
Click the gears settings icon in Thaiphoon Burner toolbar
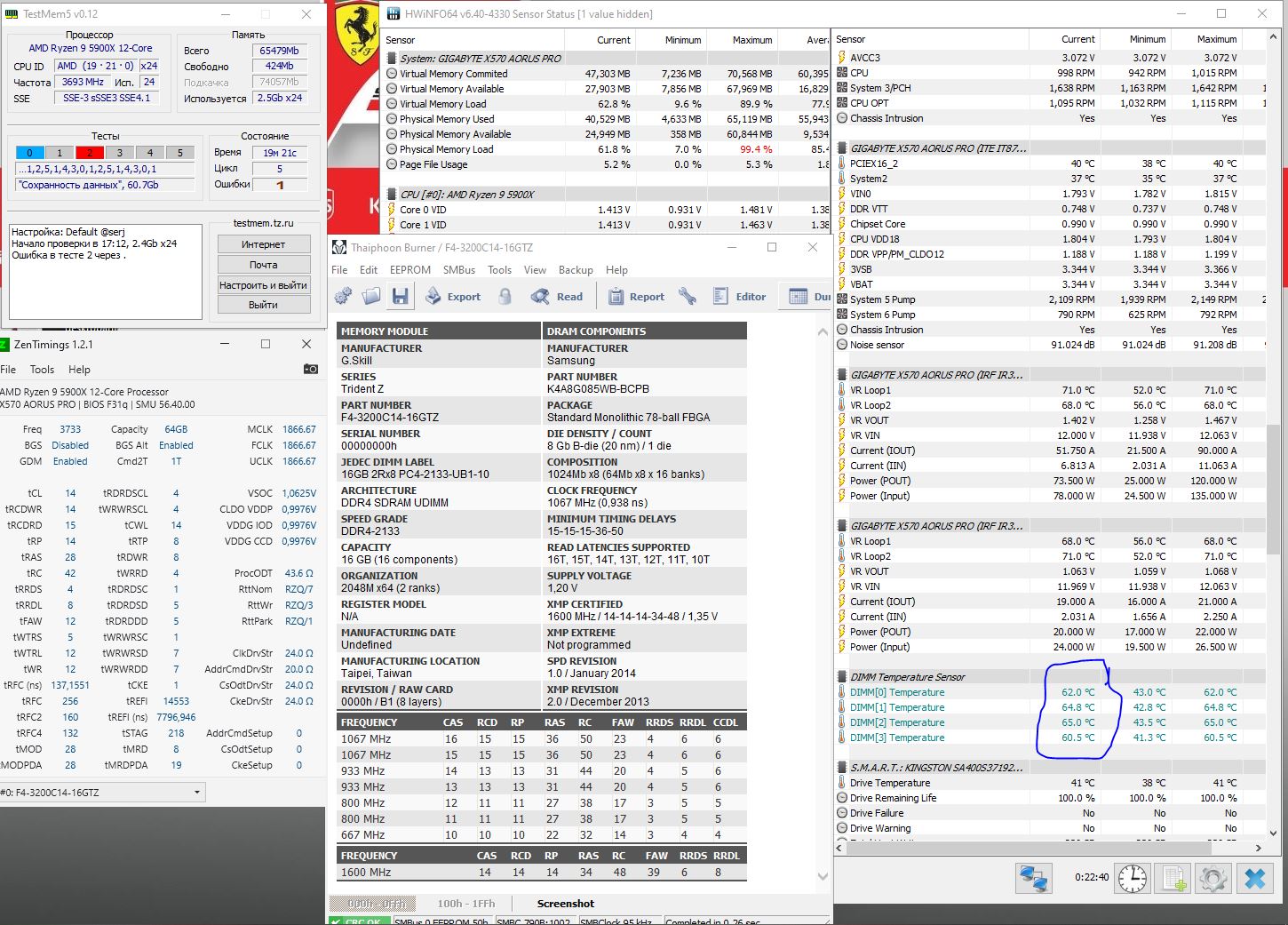[343, 297]
